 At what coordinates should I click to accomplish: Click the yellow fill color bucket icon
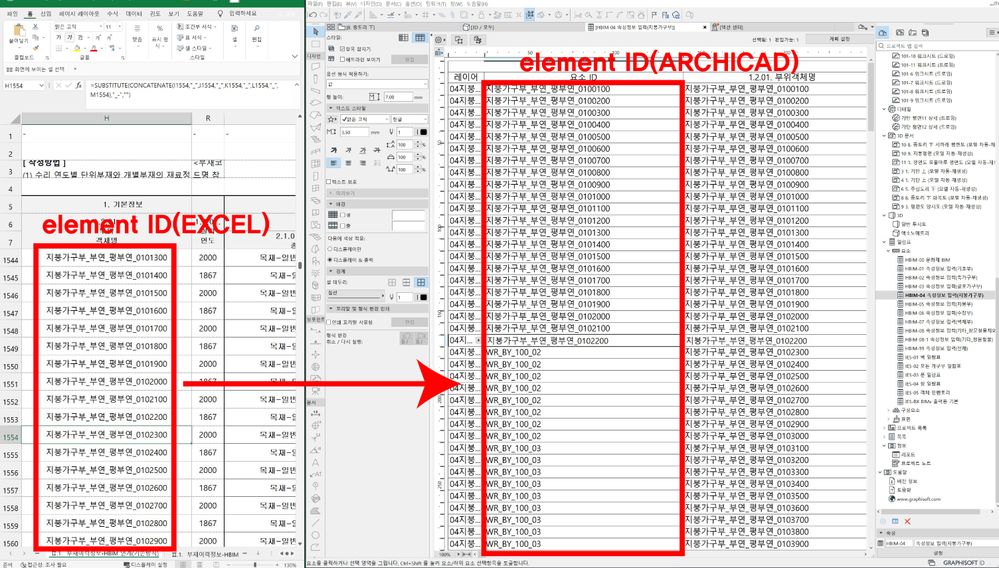(76, 48)
